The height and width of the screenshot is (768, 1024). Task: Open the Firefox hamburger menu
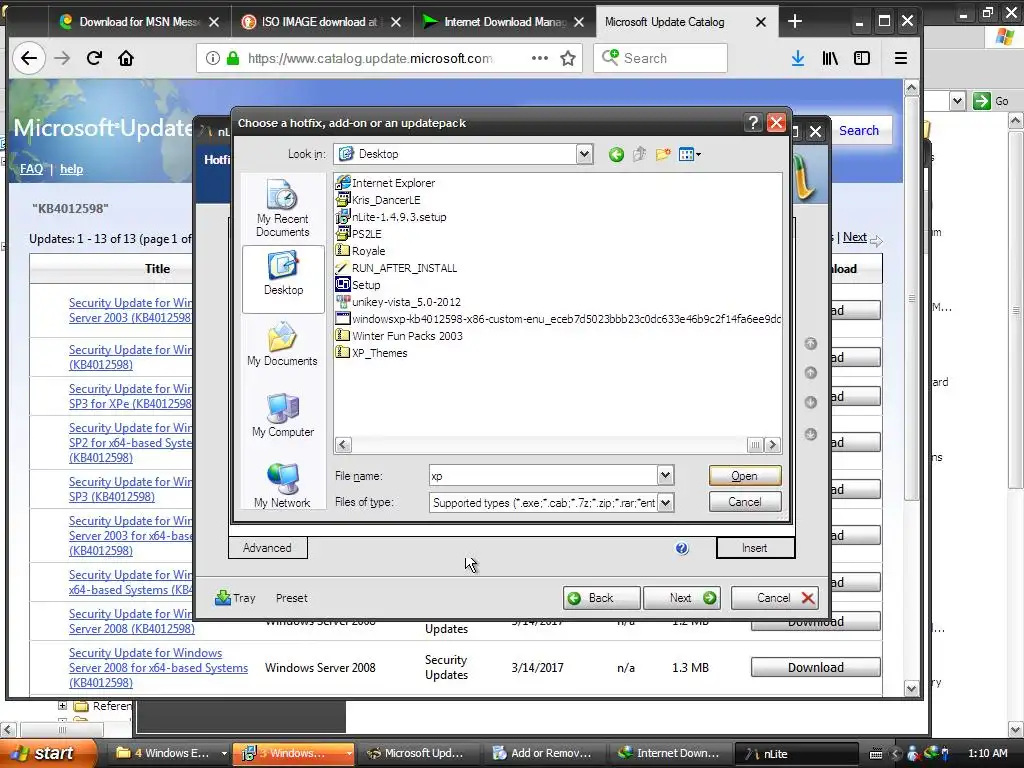pos(901,58)
